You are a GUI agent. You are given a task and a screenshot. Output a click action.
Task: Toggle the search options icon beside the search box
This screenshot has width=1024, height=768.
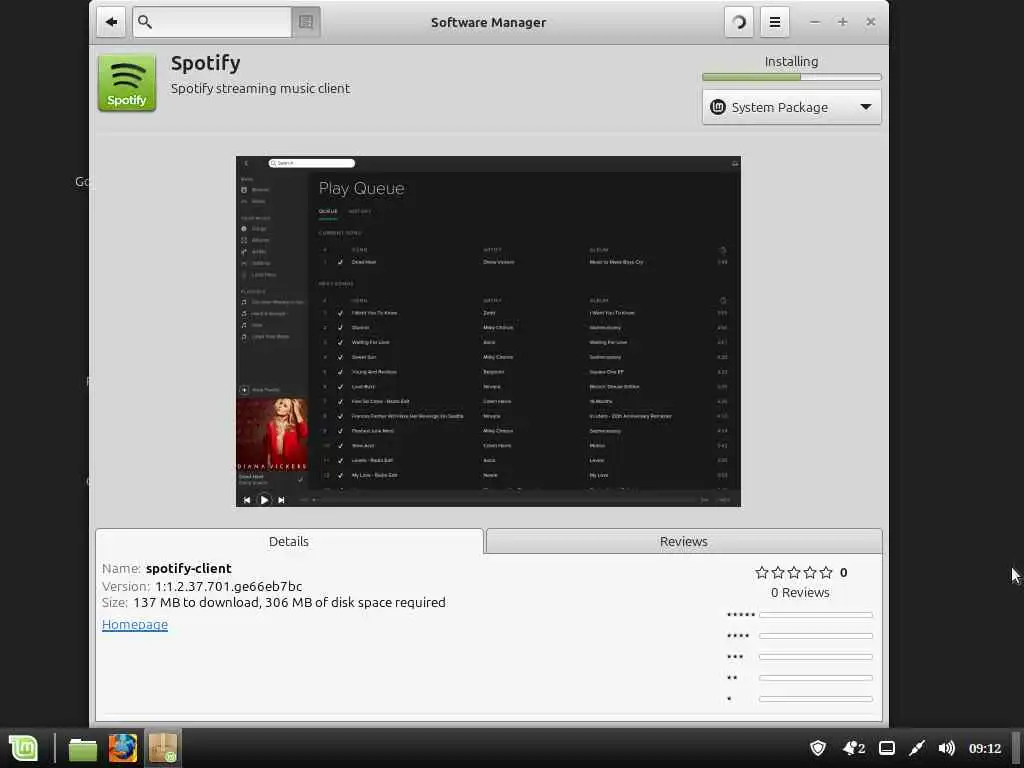click(x=306, y=22)
